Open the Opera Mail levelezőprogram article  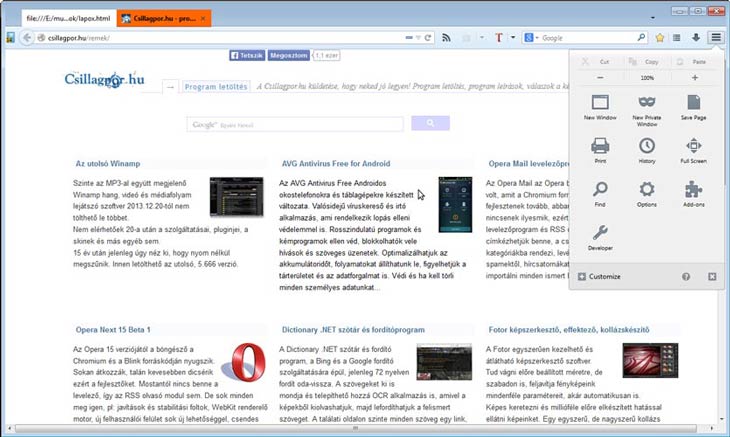(x=528, y=164)
